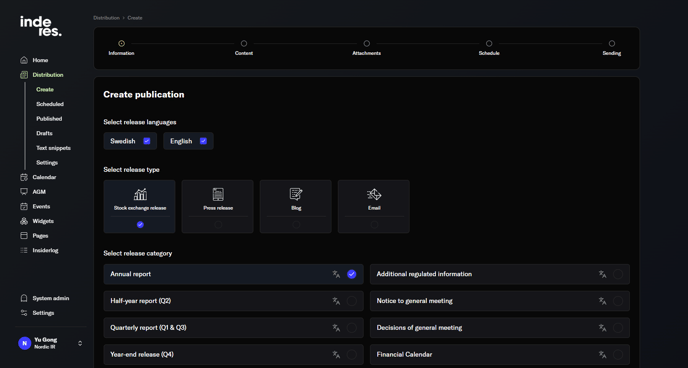Click translate icon for Notice to general meeting

(602, 301)
